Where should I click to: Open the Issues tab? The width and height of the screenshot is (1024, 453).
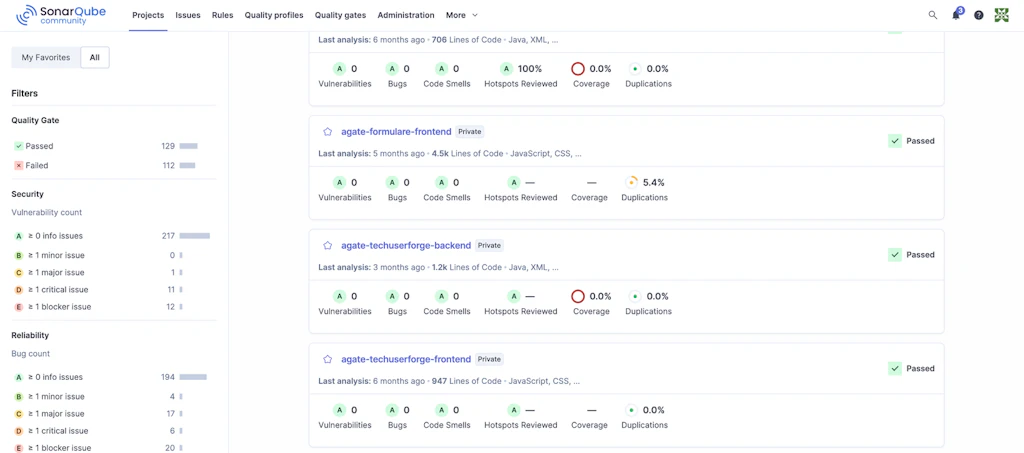coord(188,15)
